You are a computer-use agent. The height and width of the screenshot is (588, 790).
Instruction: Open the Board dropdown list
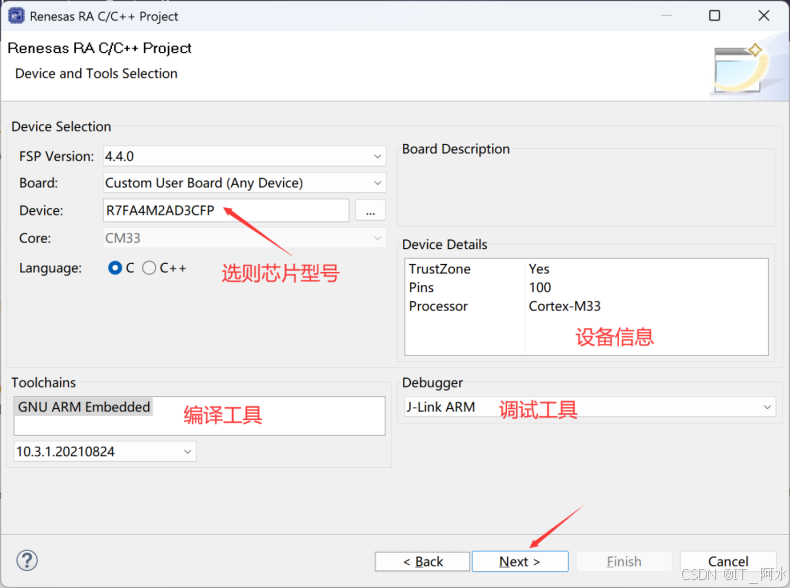click(244, 183)
